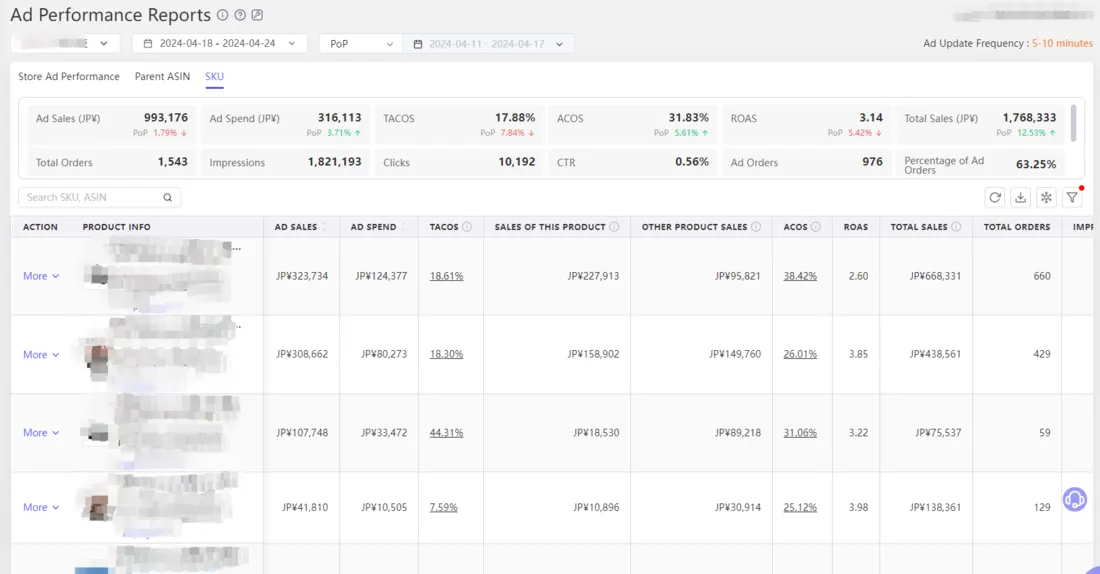Click info icon for Other Product Sales
This screenshot has width=1100, height=574.
click(756, 227)
